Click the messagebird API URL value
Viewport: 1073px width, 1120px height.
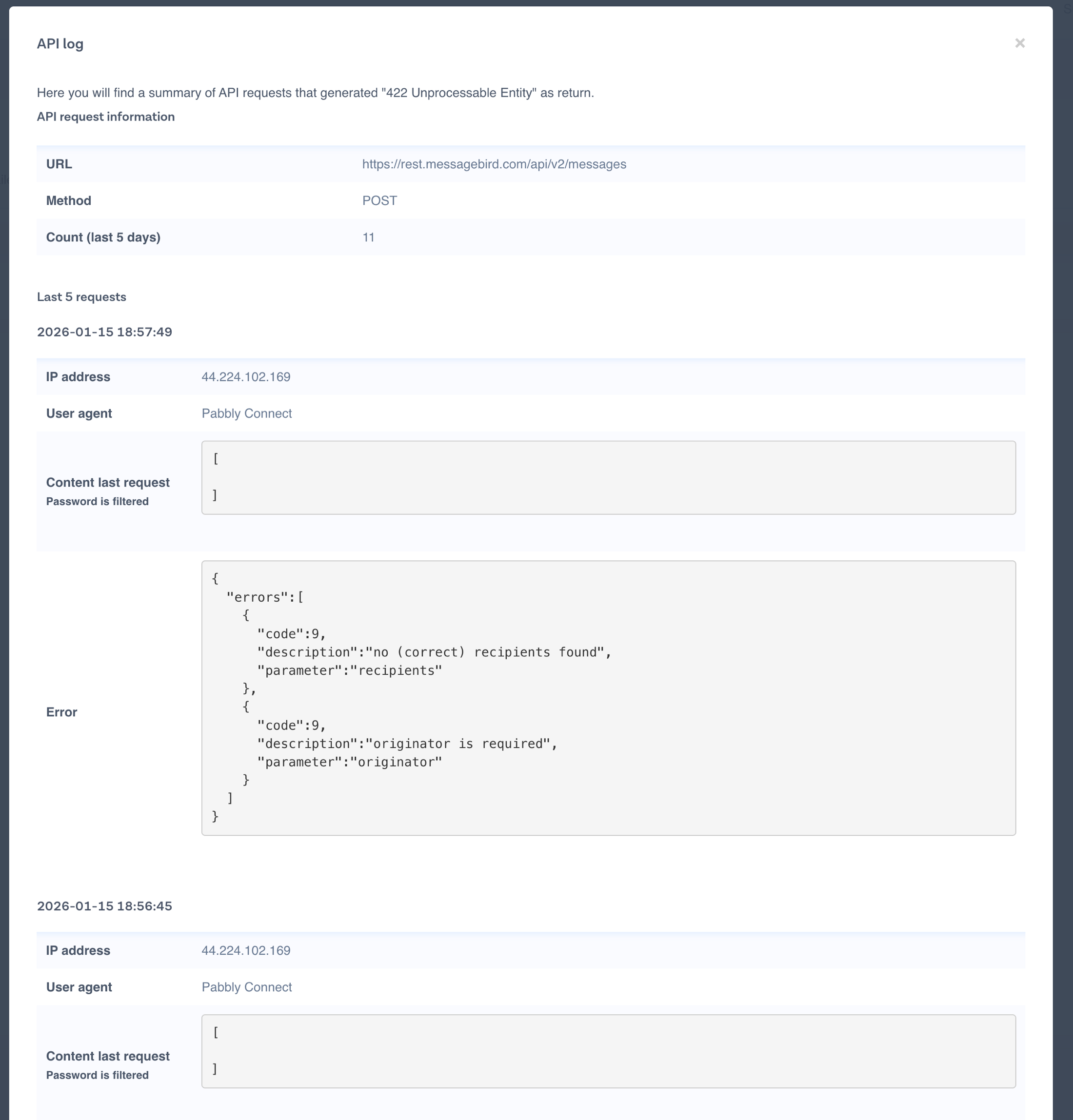click(x=494, y=165)
